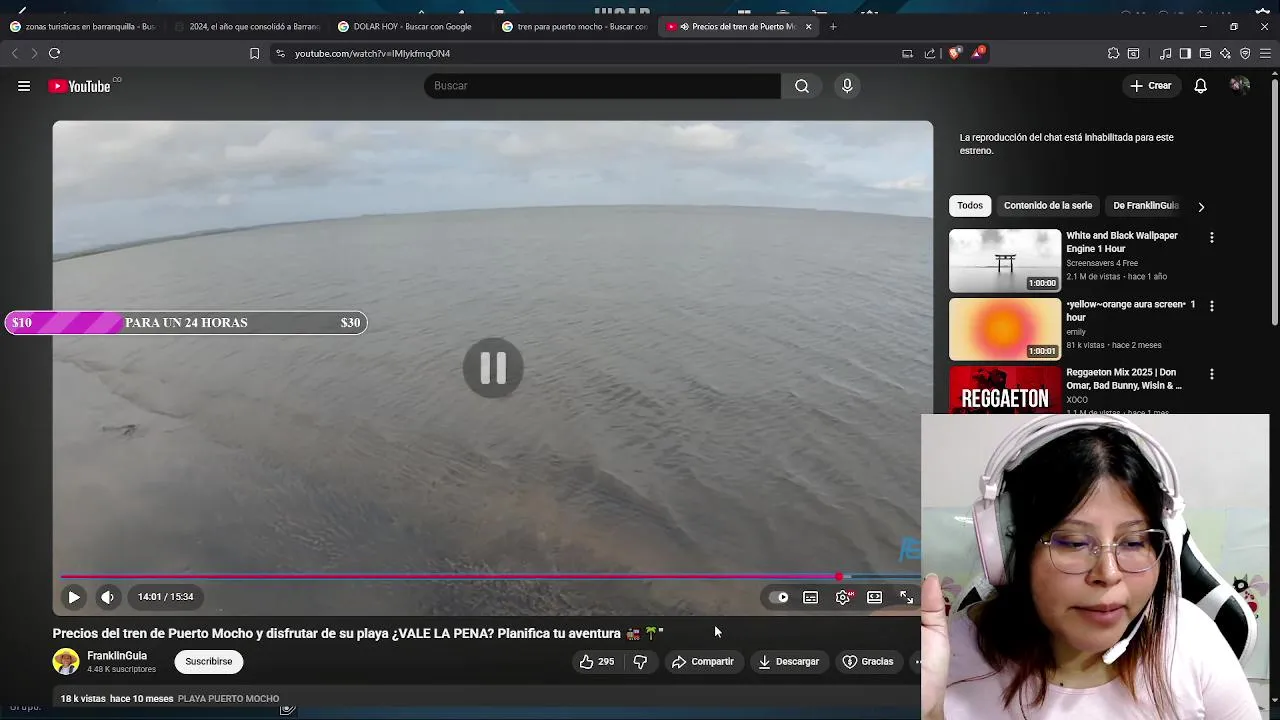Switch to the 2024 el año browser tab
The height and width of the screenshot is (720, 1280).
[248, 27]
